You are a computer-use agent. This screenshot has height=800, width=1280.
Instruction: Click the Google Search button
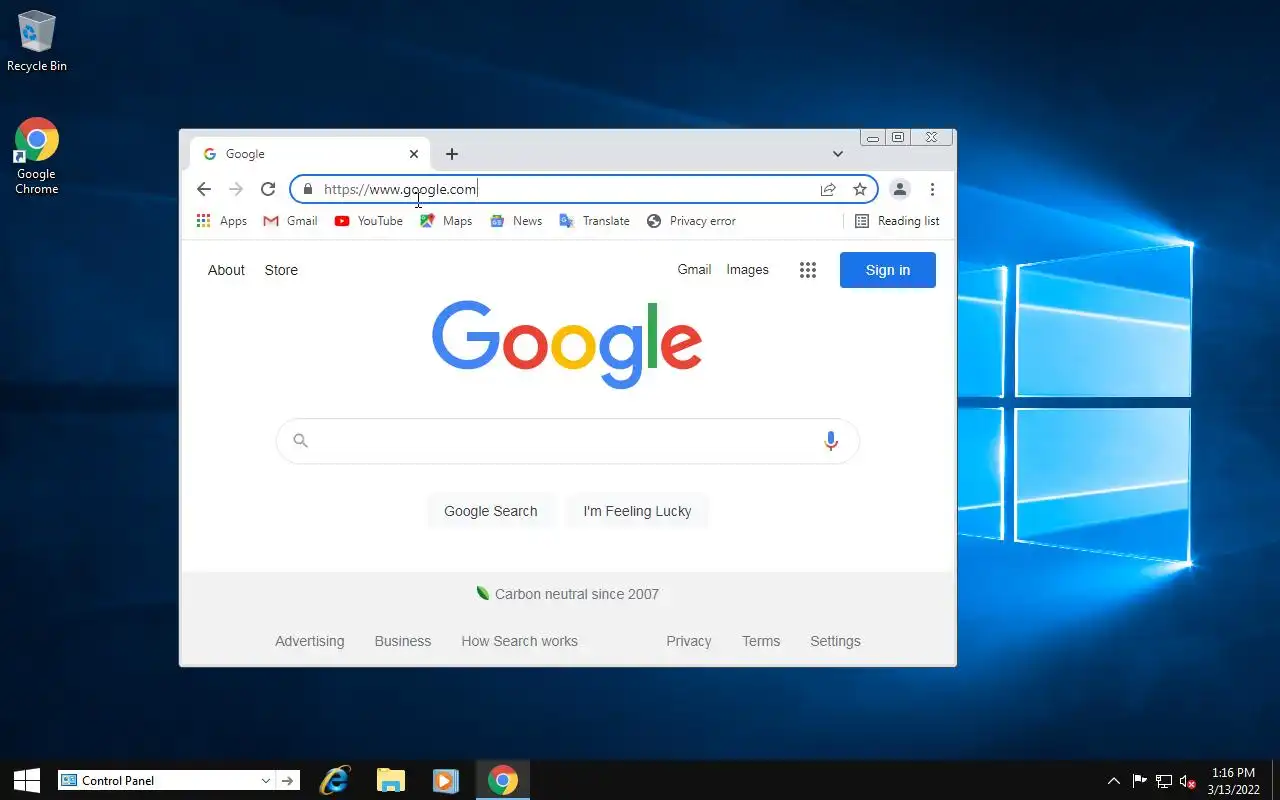[x=491, y=511]
